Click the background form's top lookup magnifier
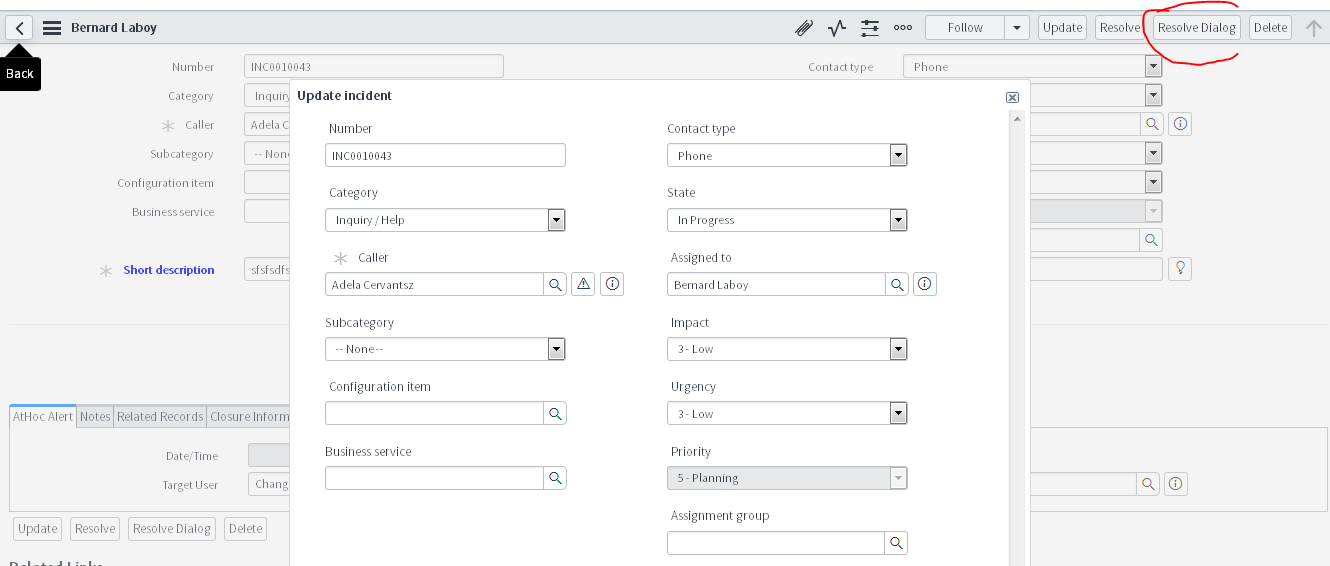This screenshot has width=1330, height=566. pyautogui.click(x=1152, y=124)
